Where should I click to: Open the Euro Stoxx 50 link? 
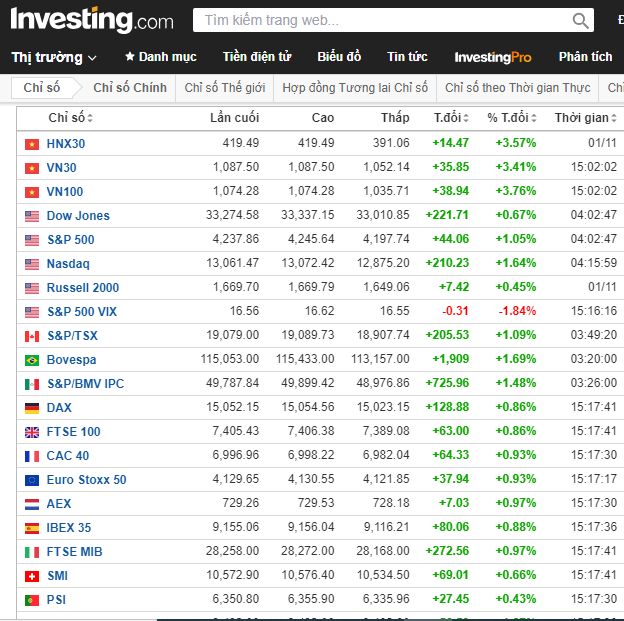coord(86,480)
